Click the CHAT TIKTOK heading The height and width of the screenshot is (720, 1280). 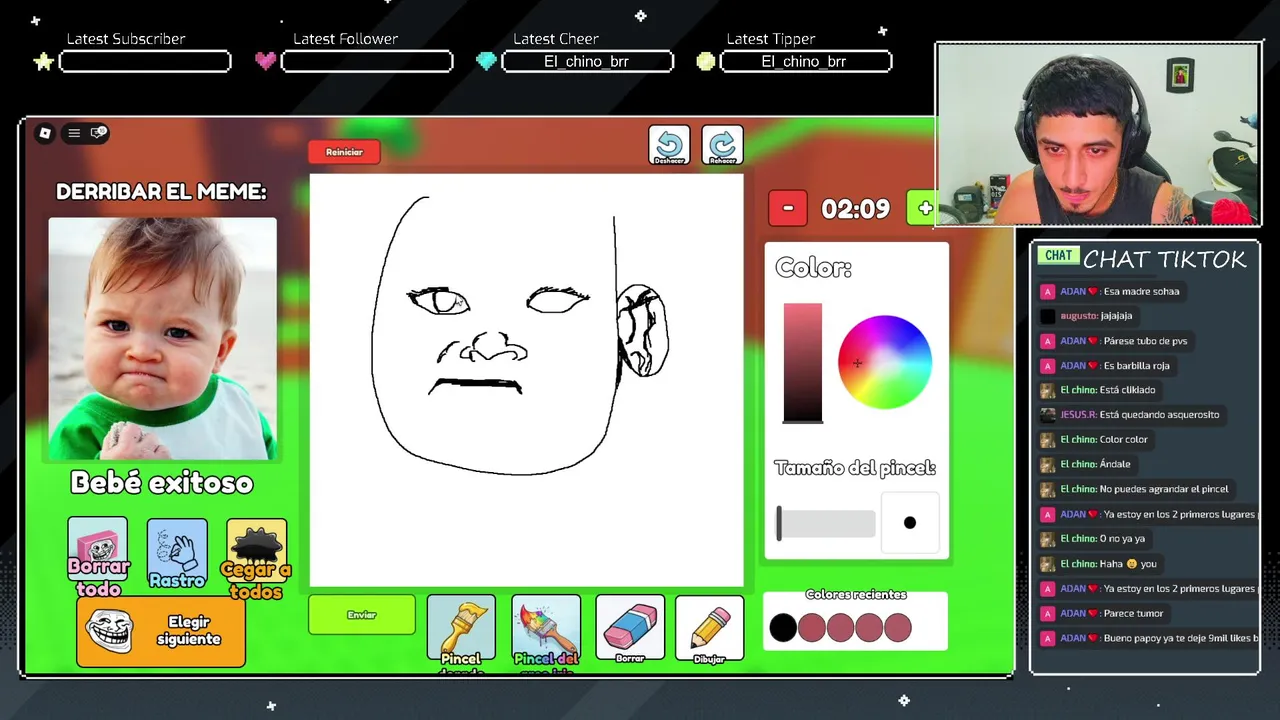point(1165,260)
